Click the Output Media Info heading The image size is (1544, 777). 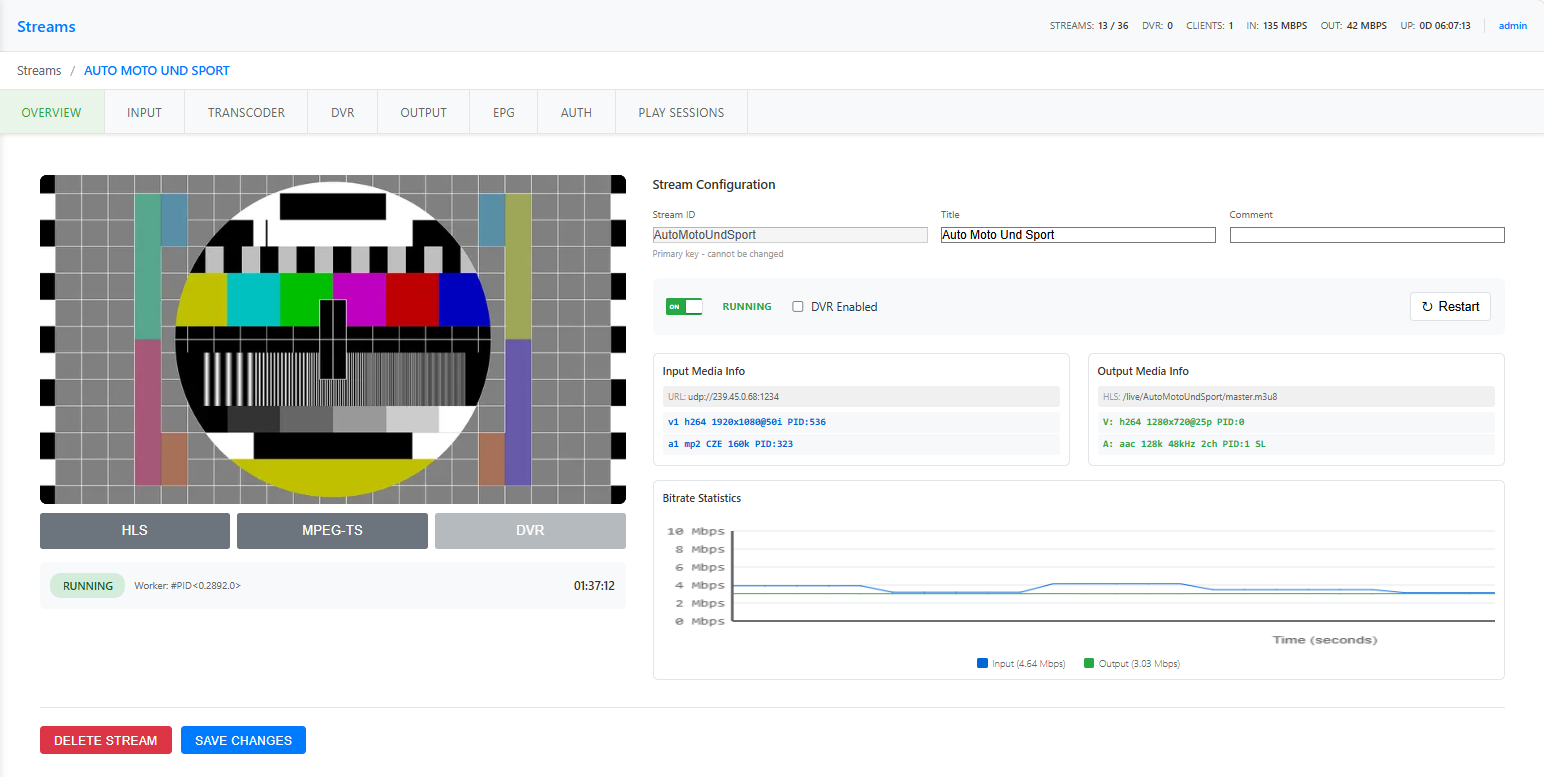click(x=1143, y=371)
